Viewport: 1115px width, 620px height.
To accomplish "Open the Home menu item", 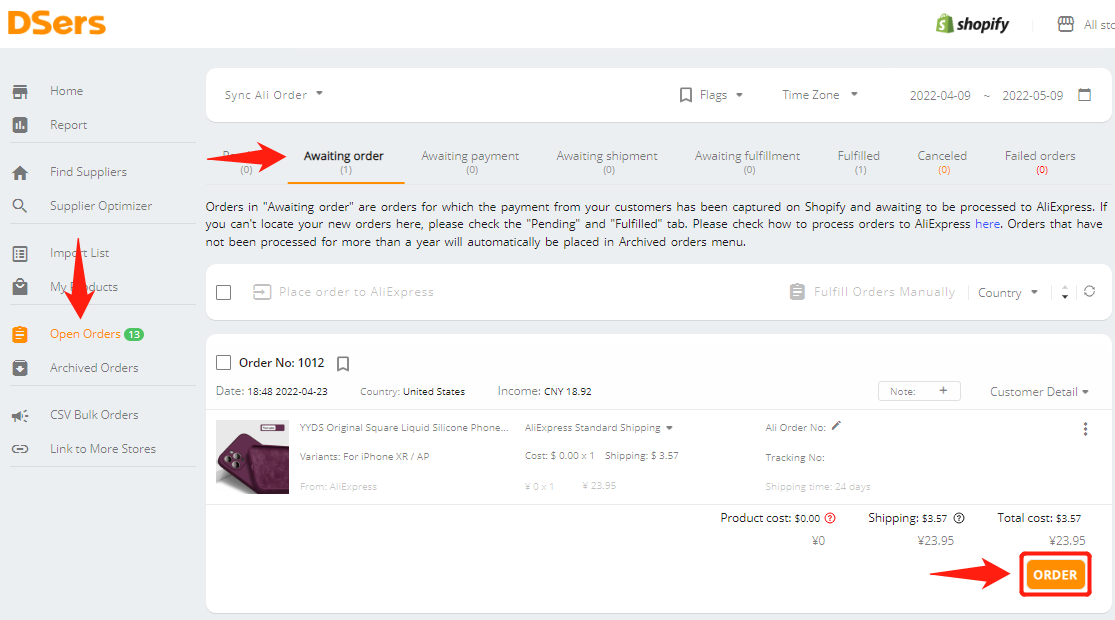I will click(67, 91).
